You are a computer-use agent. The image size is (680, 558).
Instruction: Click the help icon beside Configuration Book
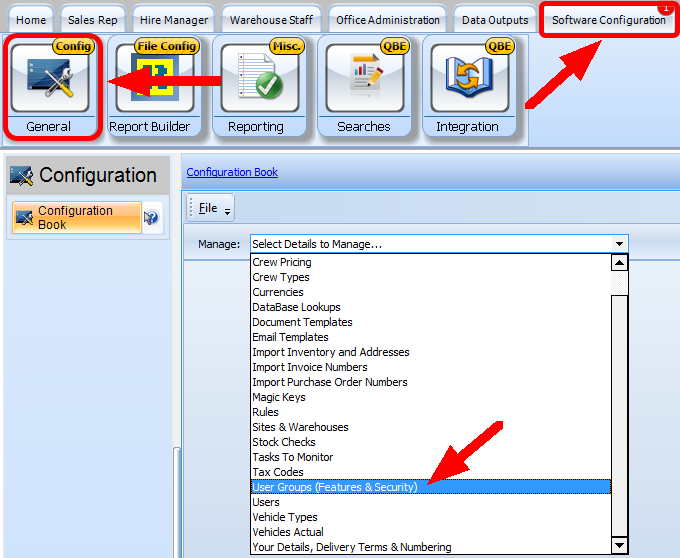(152, 218)
